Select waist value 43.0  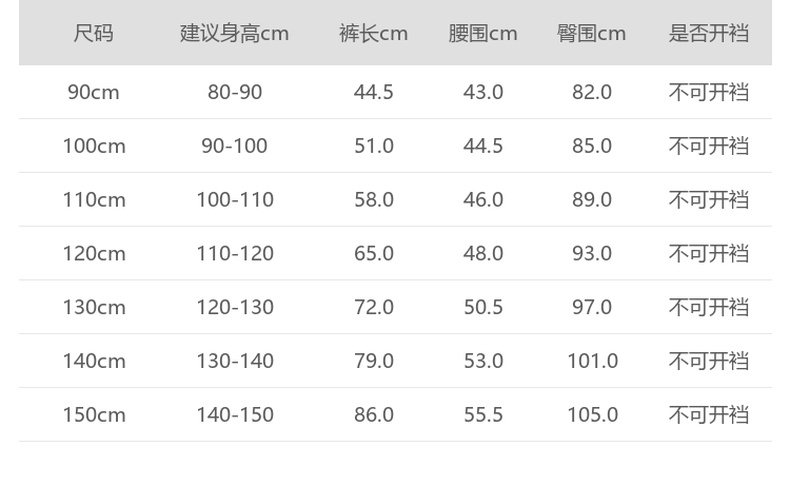pyautogui.click(x=483, y=92)
